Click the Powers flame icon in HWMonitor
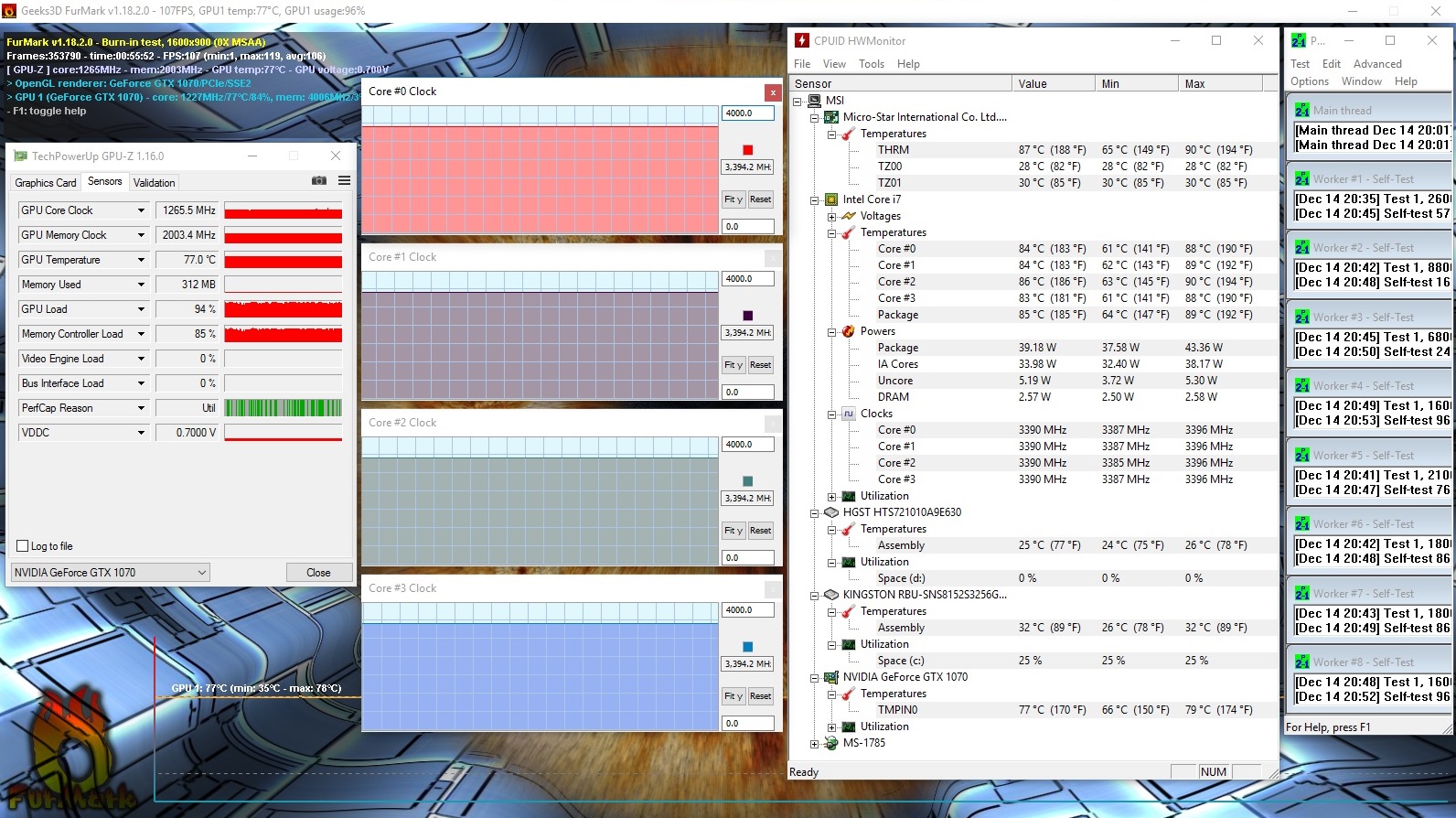This screenshot has height=818, width=1456. (x=849, y=331)
